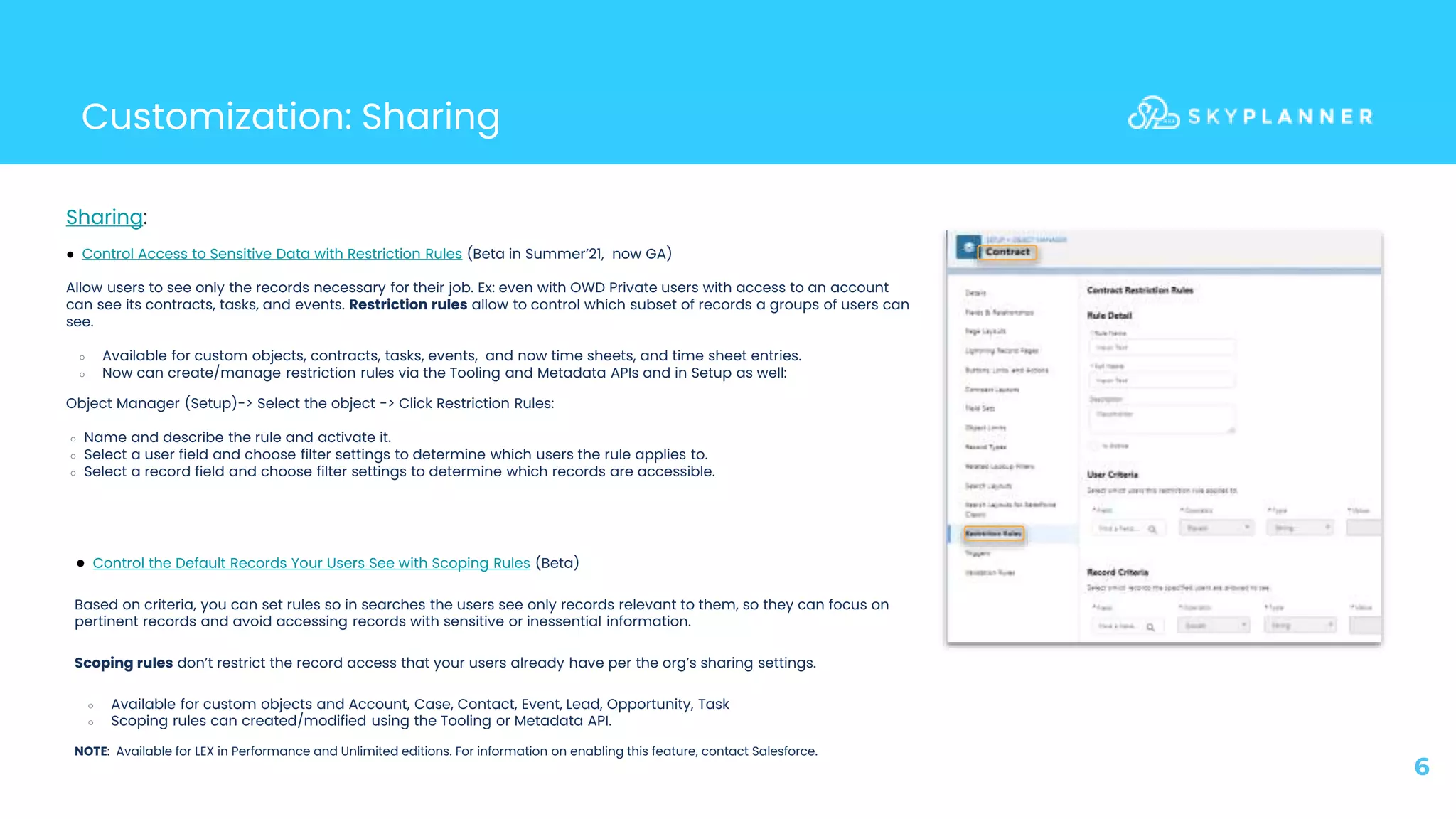Select Field Sets in the sidebar

[x=980, y=408]
